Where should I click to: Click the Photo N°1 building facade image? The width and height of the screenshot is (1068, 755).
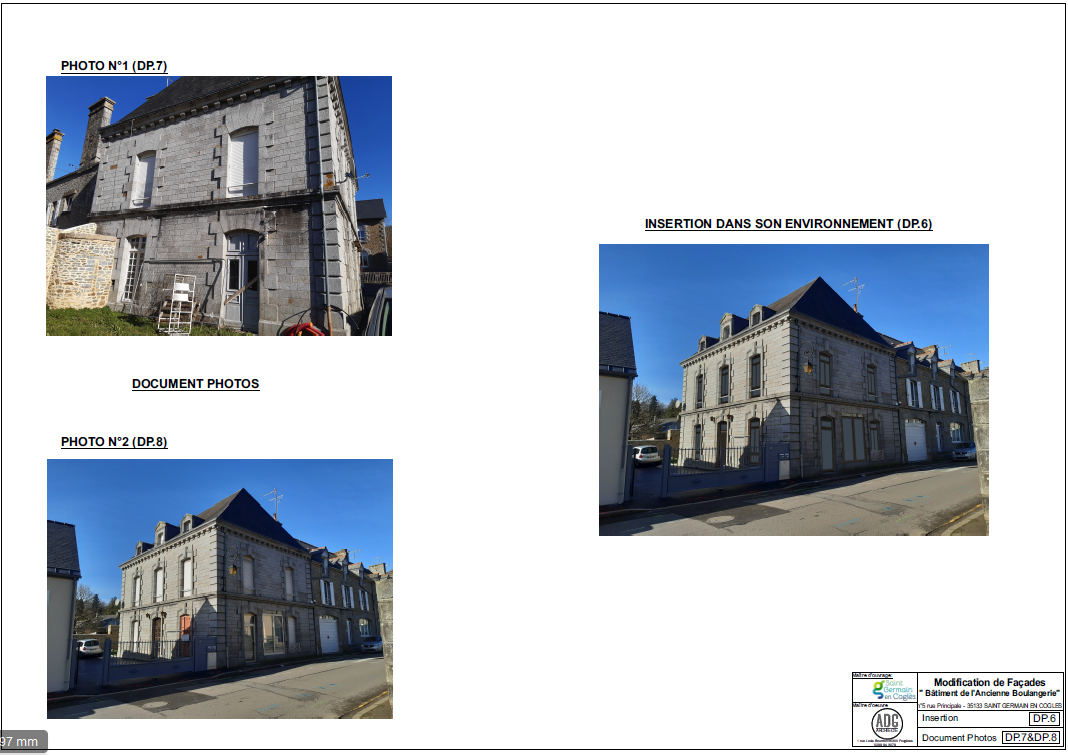219,206
